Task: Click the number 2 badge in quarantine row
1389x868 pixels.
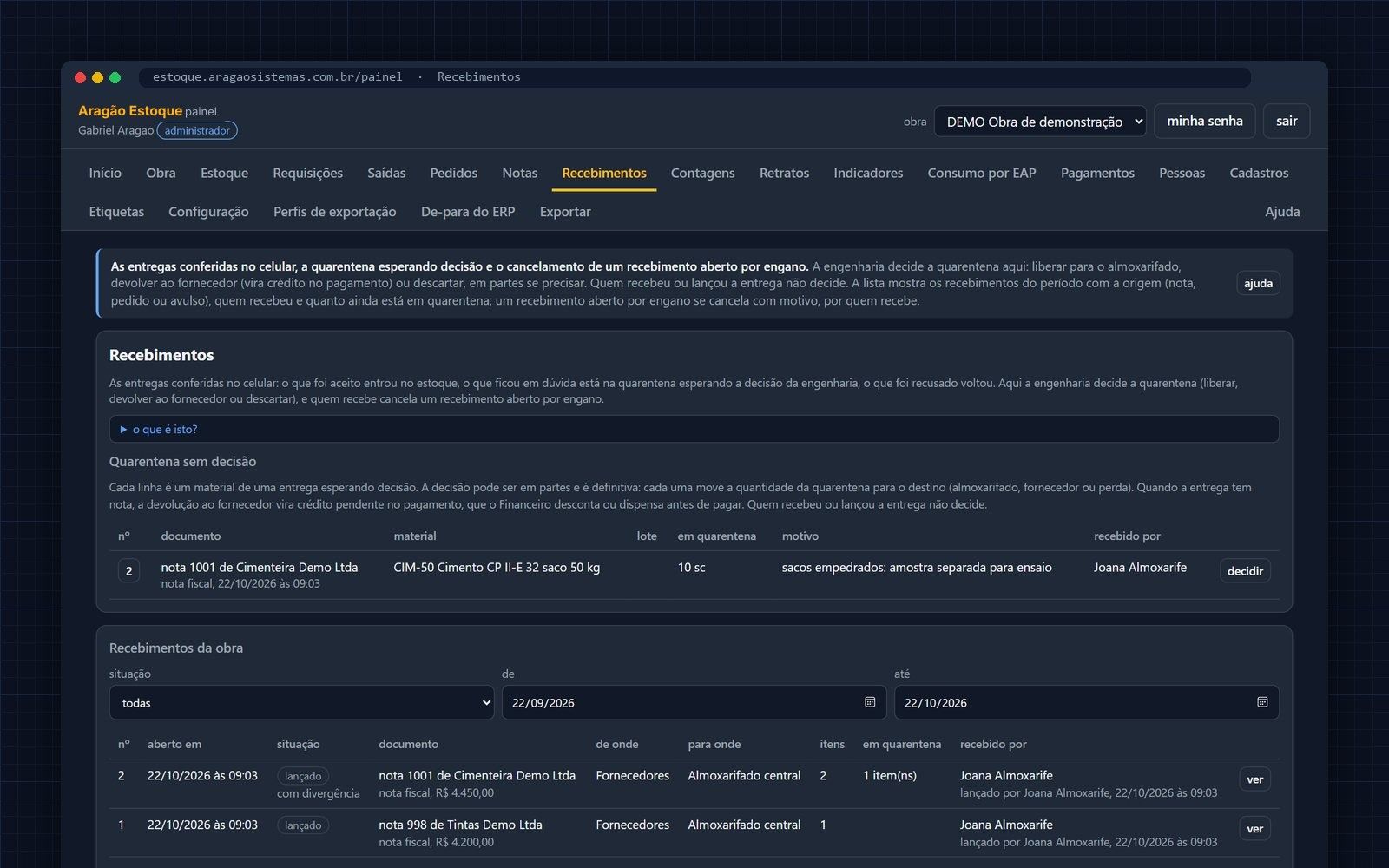Action: 128,570
